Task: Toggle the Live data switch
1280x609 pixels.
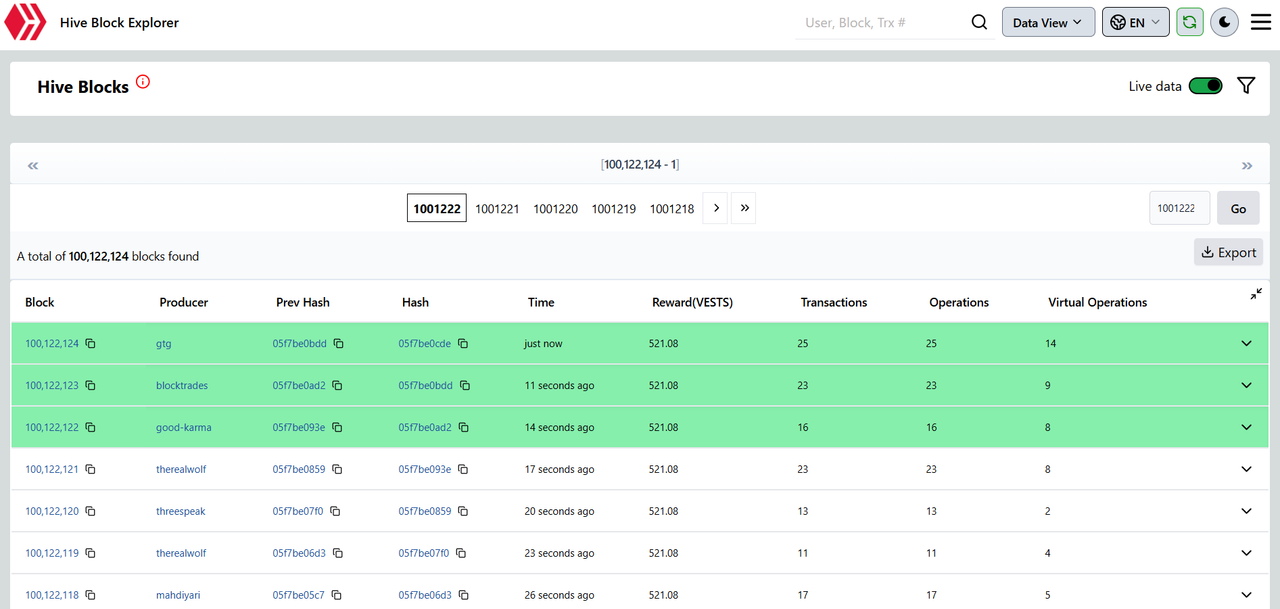Action: point(1205,86)
